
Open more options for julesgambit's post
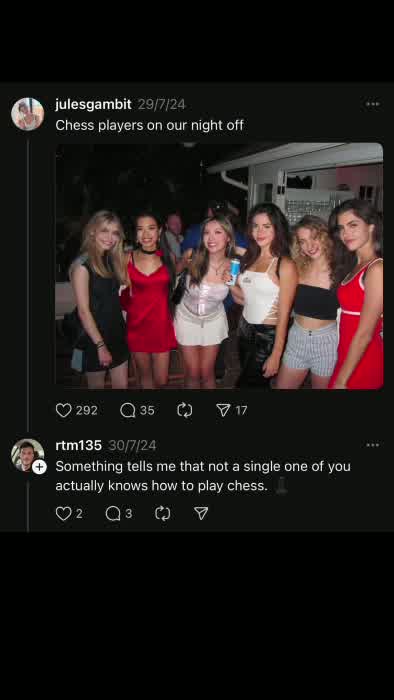pyautogui.click(x=373, y=104)
